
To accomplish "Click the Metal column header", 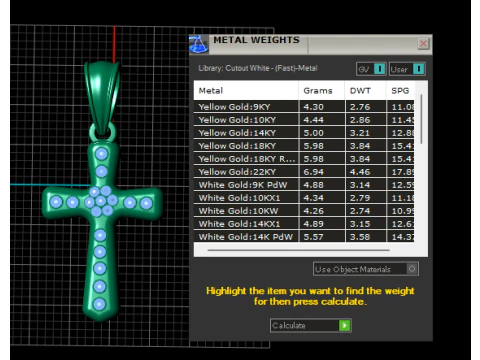I will 246,91.
